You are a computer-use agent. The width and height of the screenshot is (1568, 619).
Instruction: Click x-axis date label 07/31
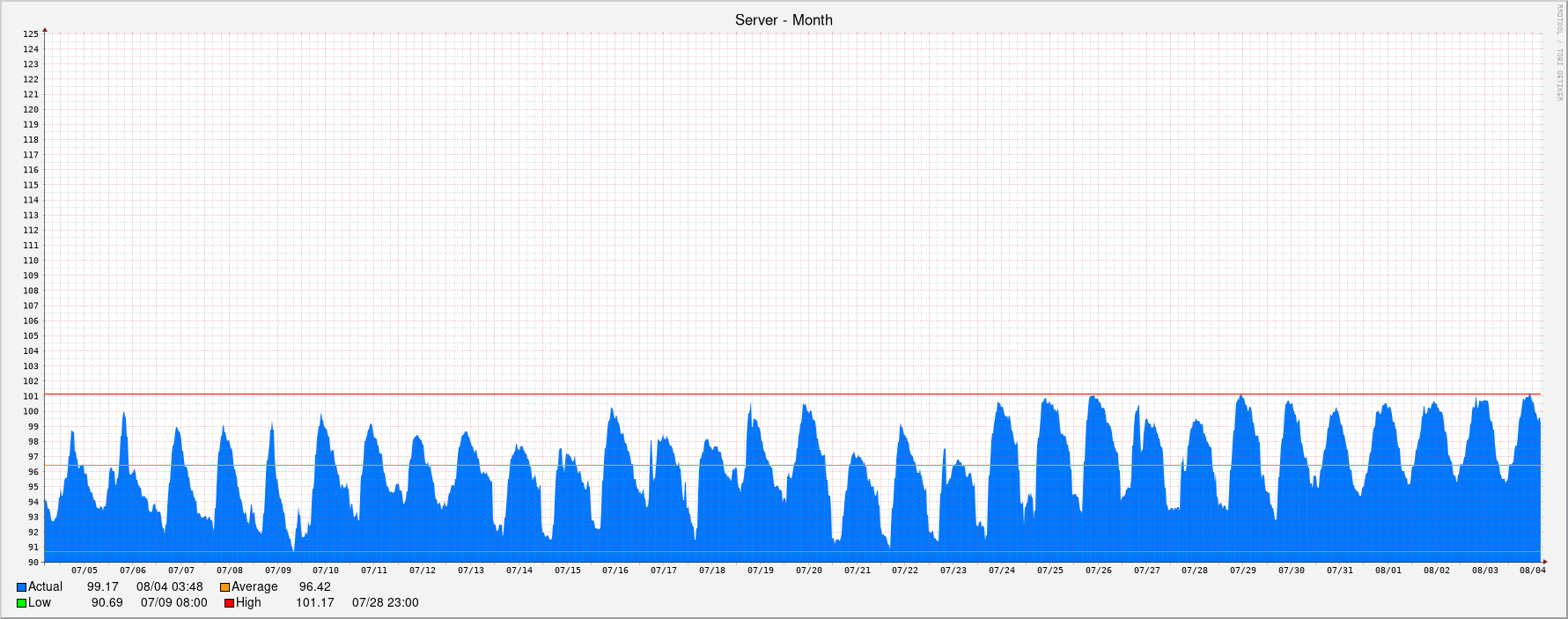[1340, 571]
